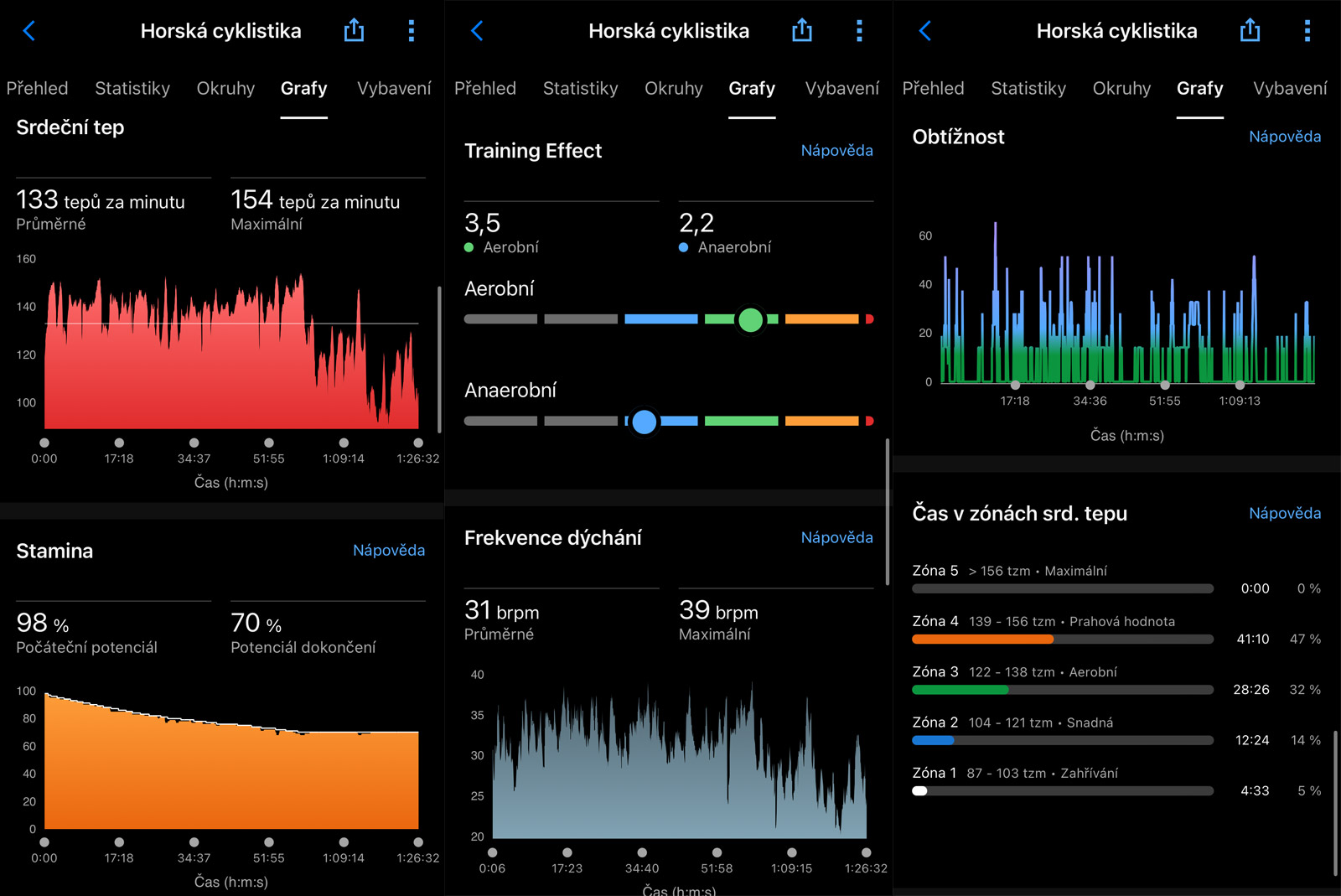Tap share icon in left panel
This screenshot has width=1341, height=896.
tap(354, 31)
